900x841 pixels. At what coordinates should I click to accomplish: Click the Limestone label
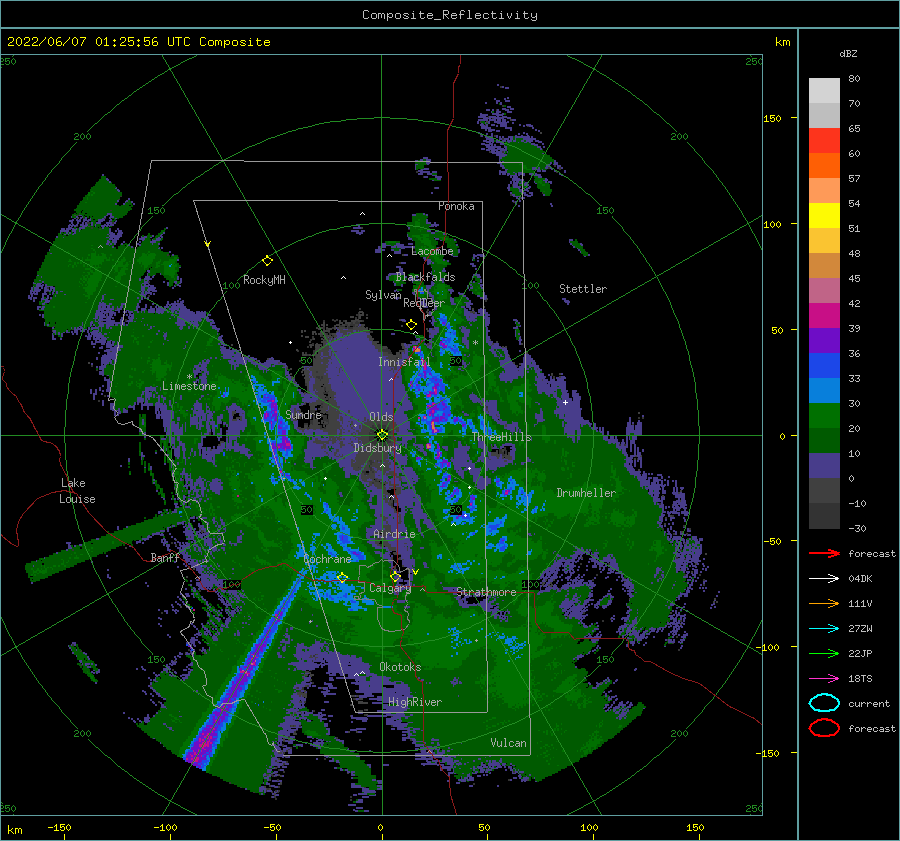click(x=189, y=386)
